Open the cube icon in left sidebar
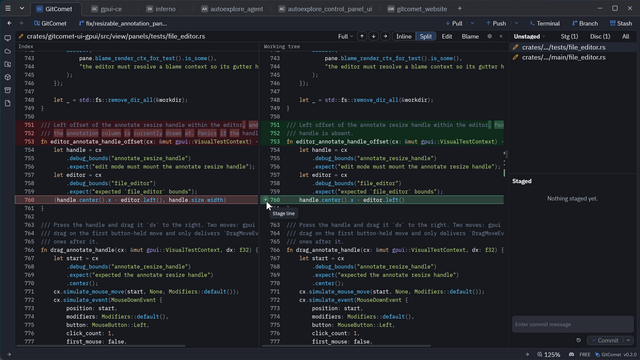 (x=8, y=77)
